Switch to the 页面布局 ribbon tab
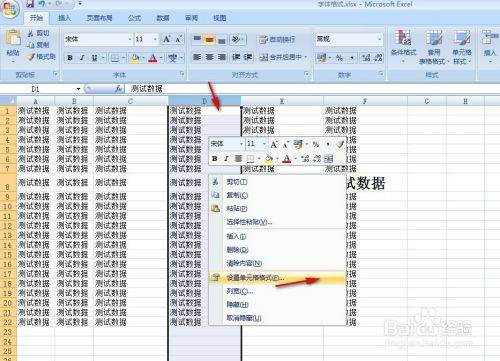Image resolution: width=500 pixels, height=361 pixels. coord(99,18)
